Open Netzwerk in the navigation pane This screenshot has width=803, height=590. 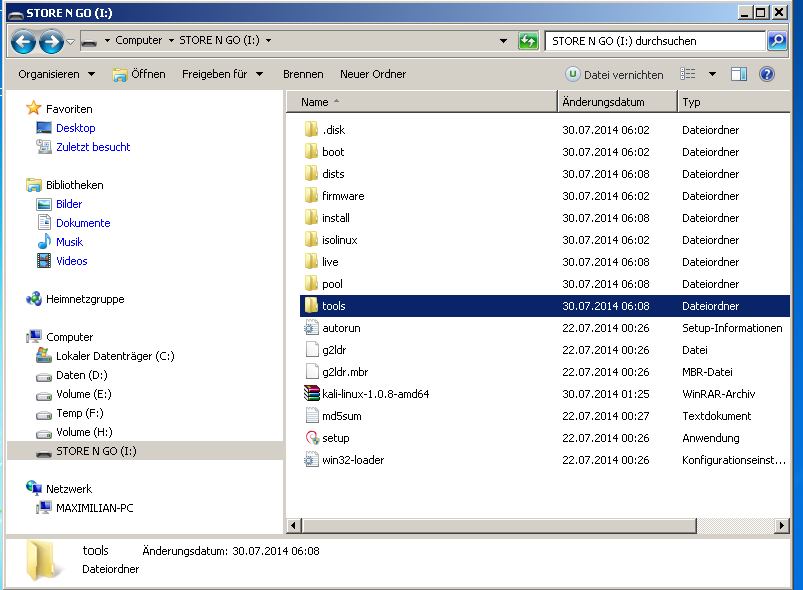tap(69, 489)
